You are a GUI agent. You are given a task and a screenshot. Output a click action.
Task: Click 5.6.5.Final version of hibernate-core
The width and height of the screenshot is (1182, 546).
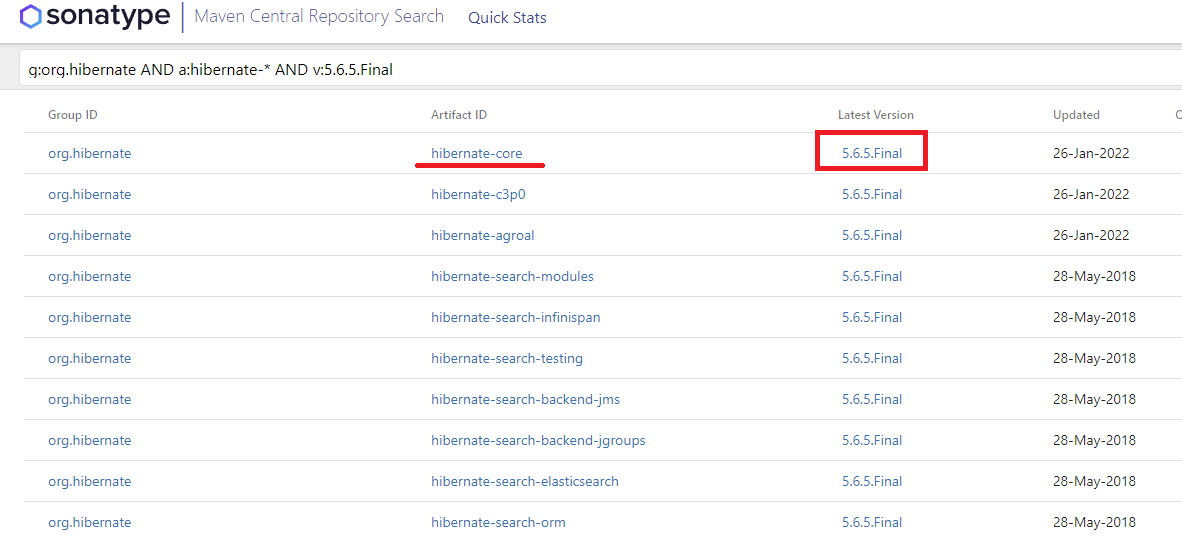[x=871, y=153]
